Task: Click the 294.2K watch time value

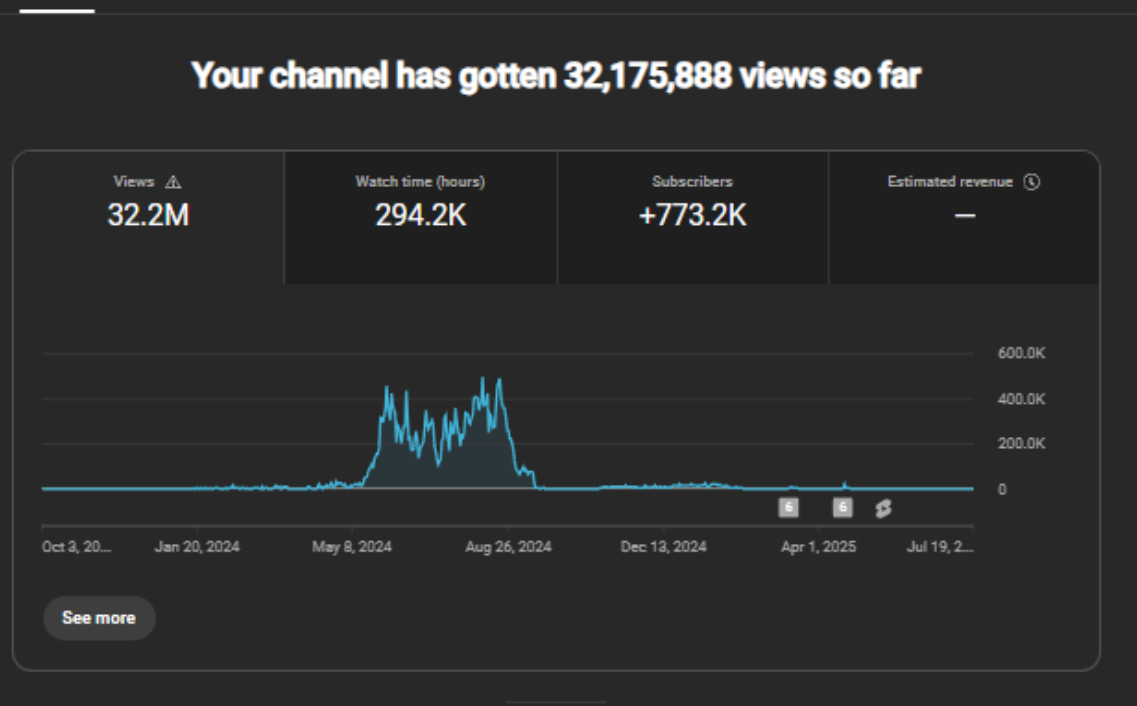Action: coord(421,215)
